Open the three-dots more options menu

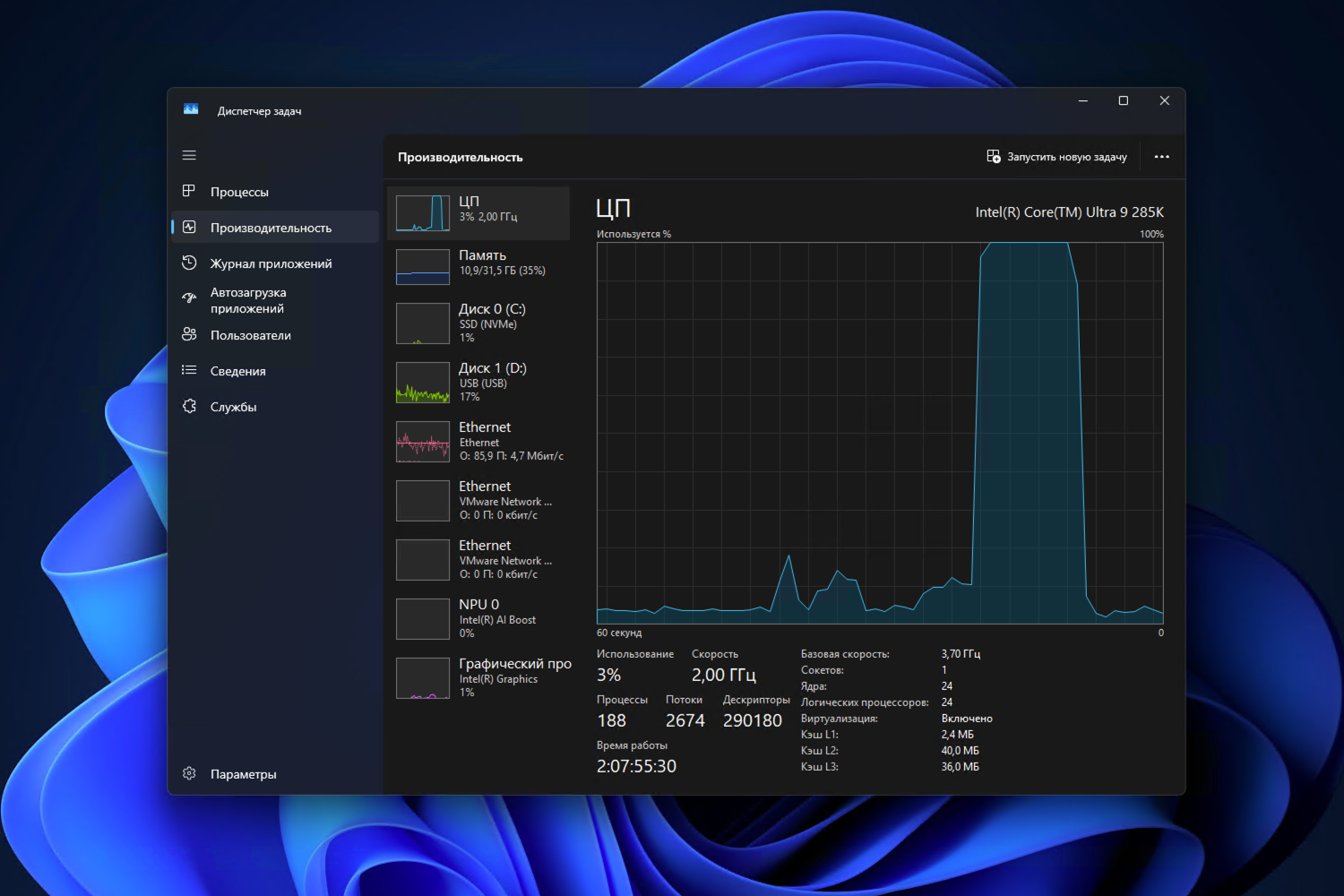click(x=1161, y=157)
